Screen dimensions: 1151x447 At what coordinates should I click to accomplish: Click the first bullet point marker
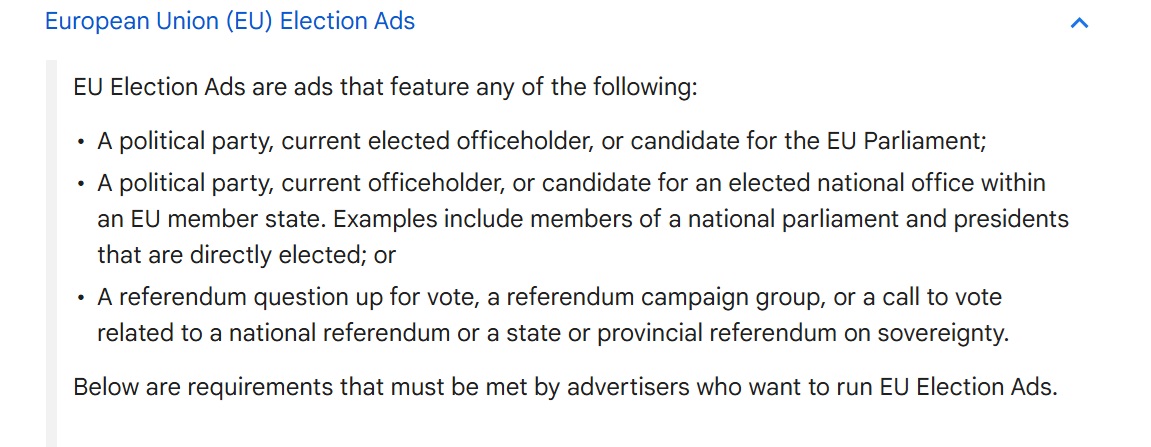point(81,142)
